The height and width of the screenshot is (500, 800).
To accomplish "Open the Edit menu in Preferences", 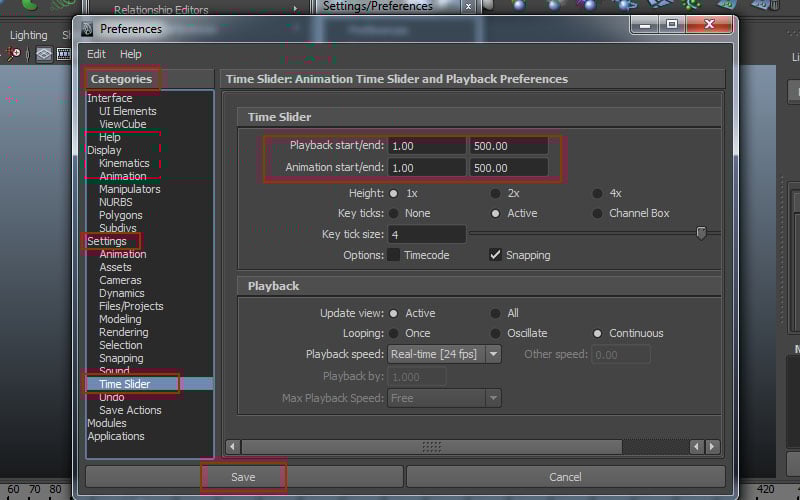I will click(96, 54).
